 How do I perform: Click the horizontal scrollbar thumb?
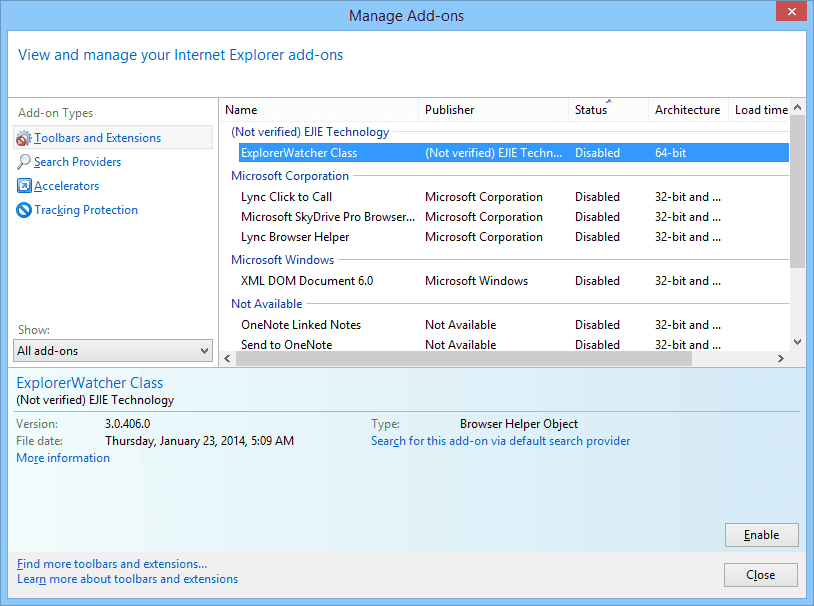click(x=464, y=358)
